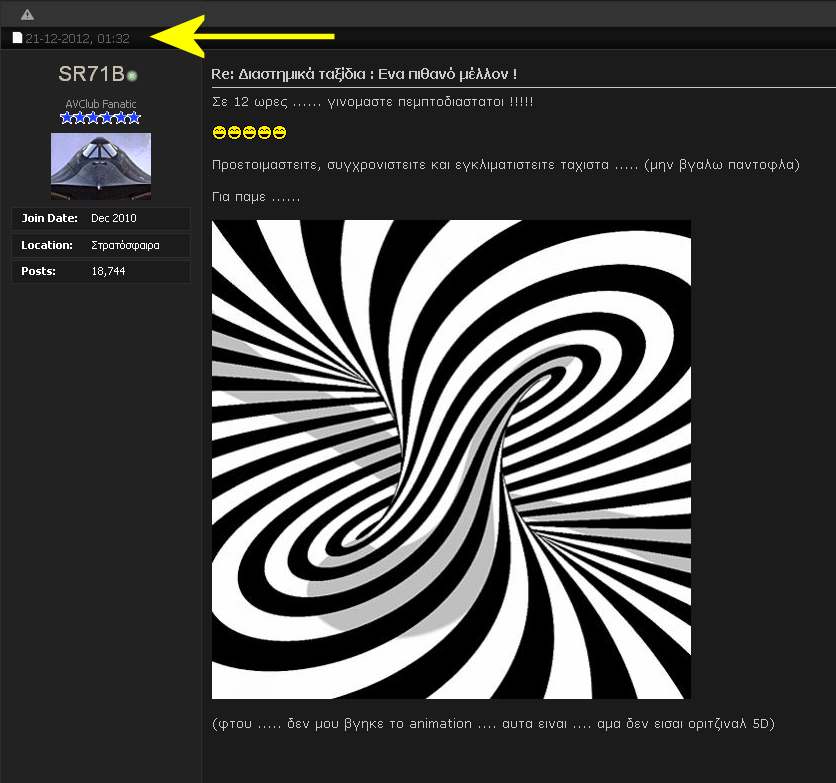Click the blue reputation stars under AVClub Fanatic
The height and width of the screenshot is (783, 836).
click(x=100, y=117)
